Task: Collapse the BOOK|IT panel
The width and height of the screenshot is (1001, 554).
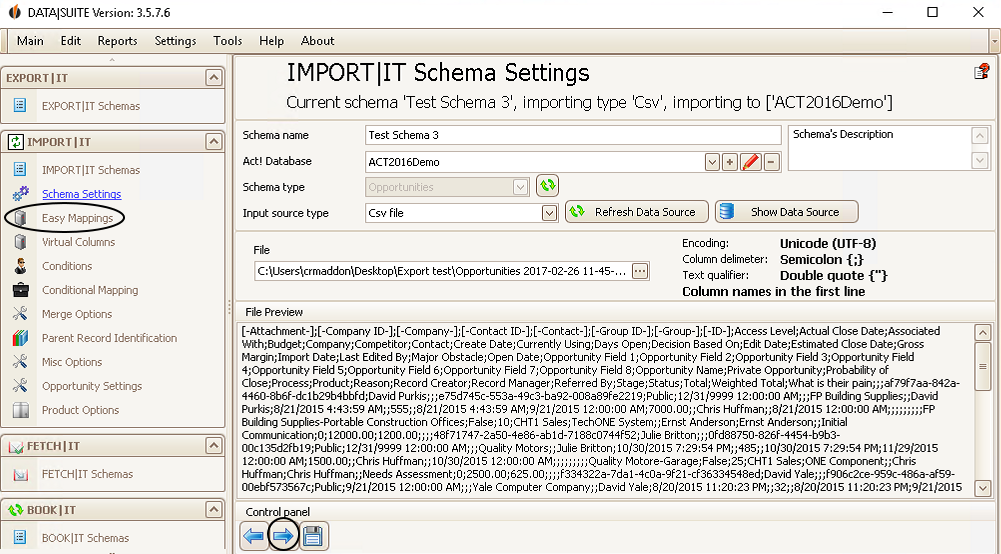Action: [x=213, y=509]
